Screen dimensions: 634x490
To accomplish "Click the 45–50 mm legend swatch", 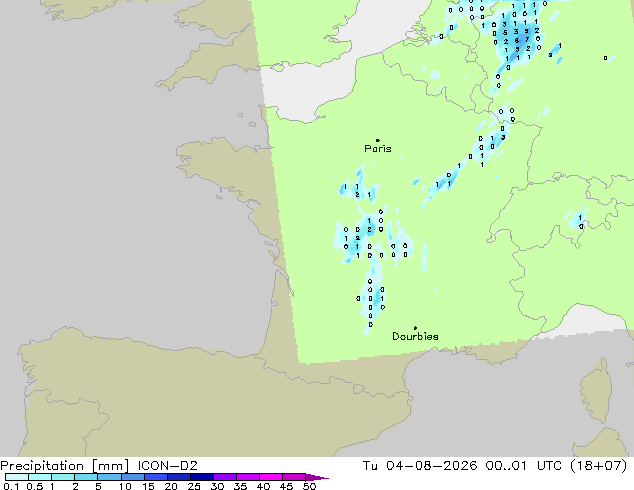I will (x=294, y=477).
